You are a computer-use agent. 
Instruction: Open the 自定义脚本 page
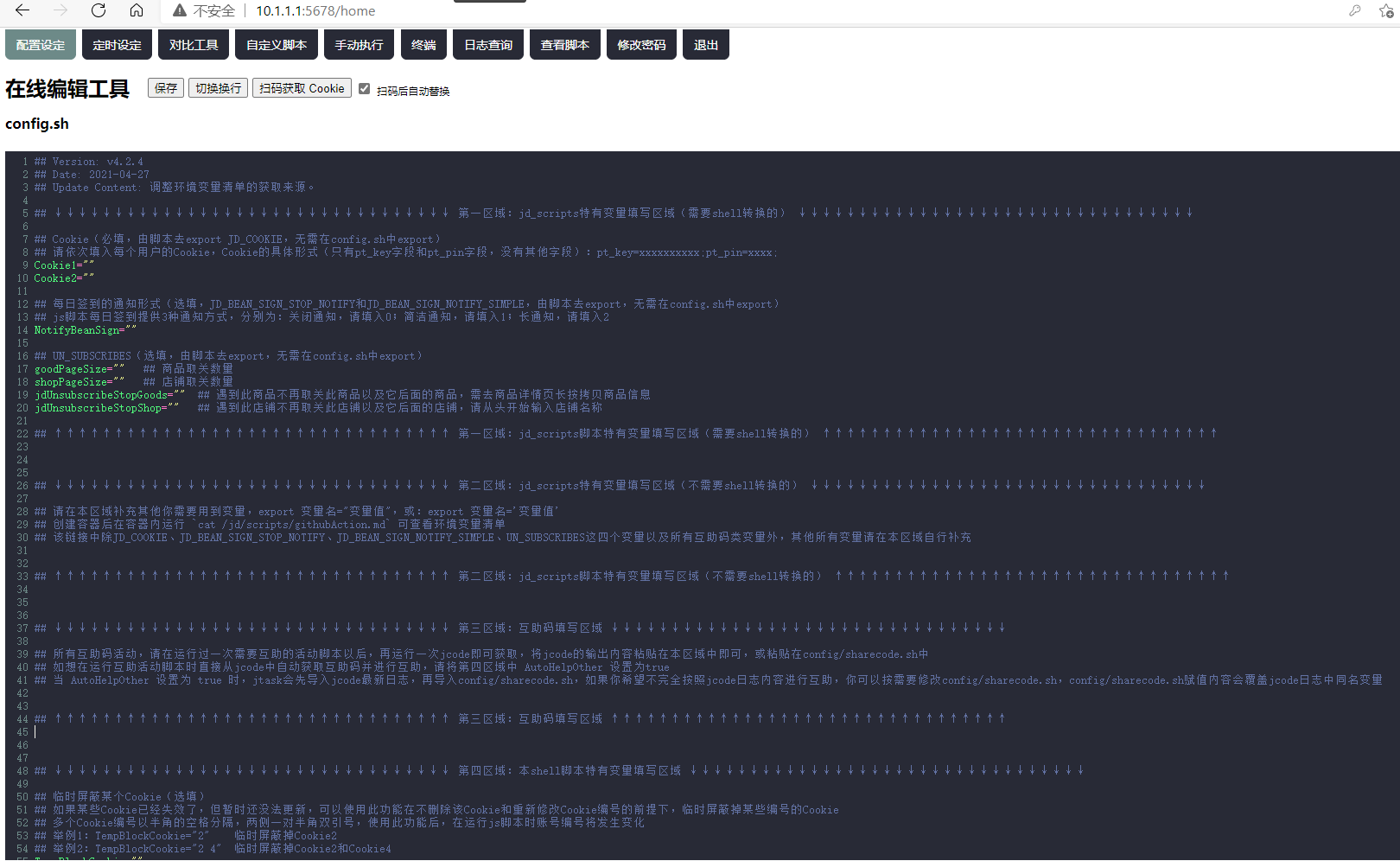(x=277, y=45)
